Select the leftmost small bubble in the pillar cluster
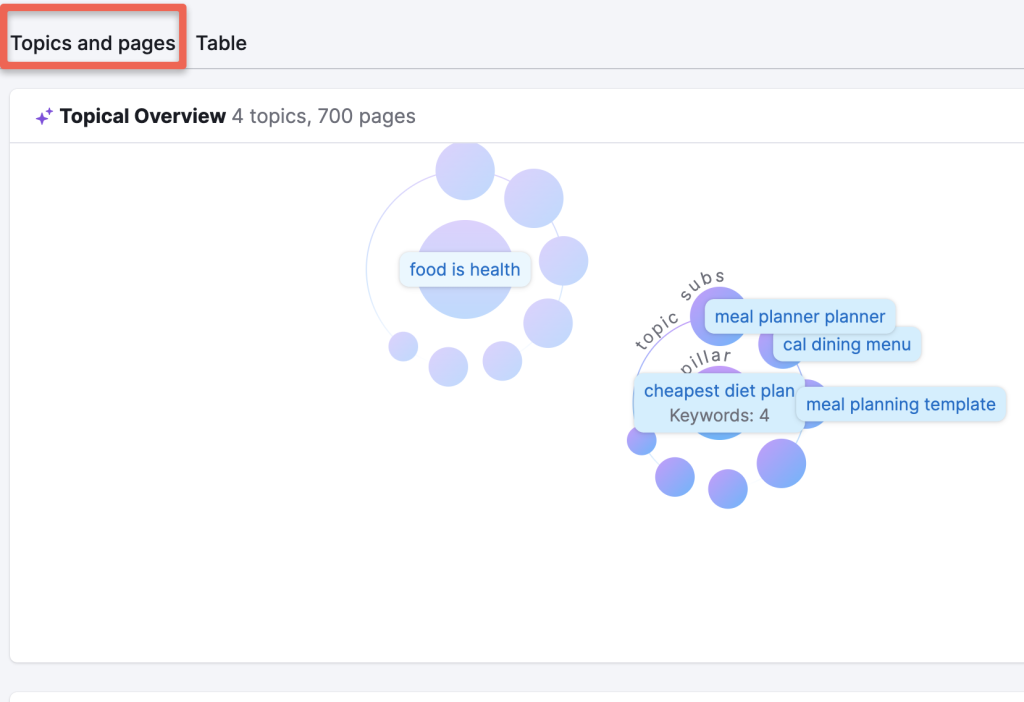 641,440
